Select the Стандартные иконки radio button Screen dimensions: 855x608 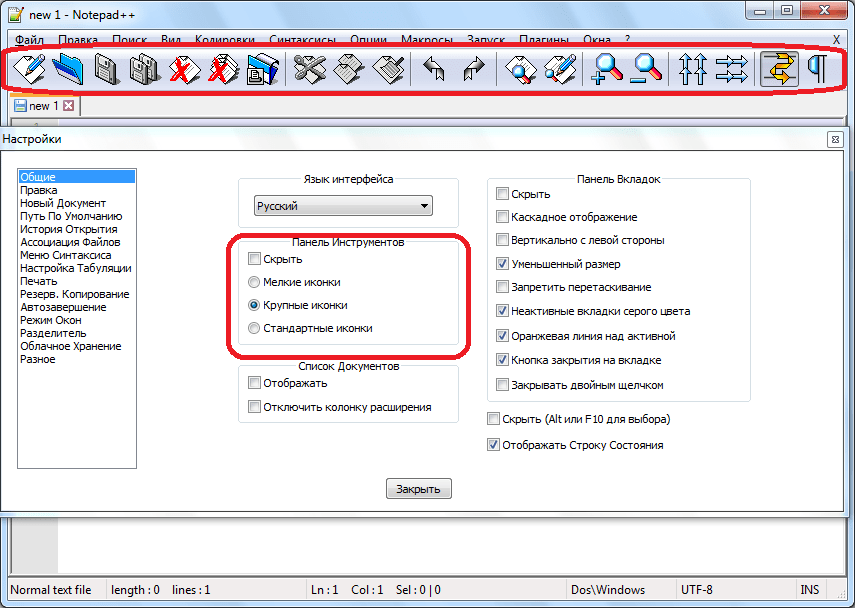point(254,328)
